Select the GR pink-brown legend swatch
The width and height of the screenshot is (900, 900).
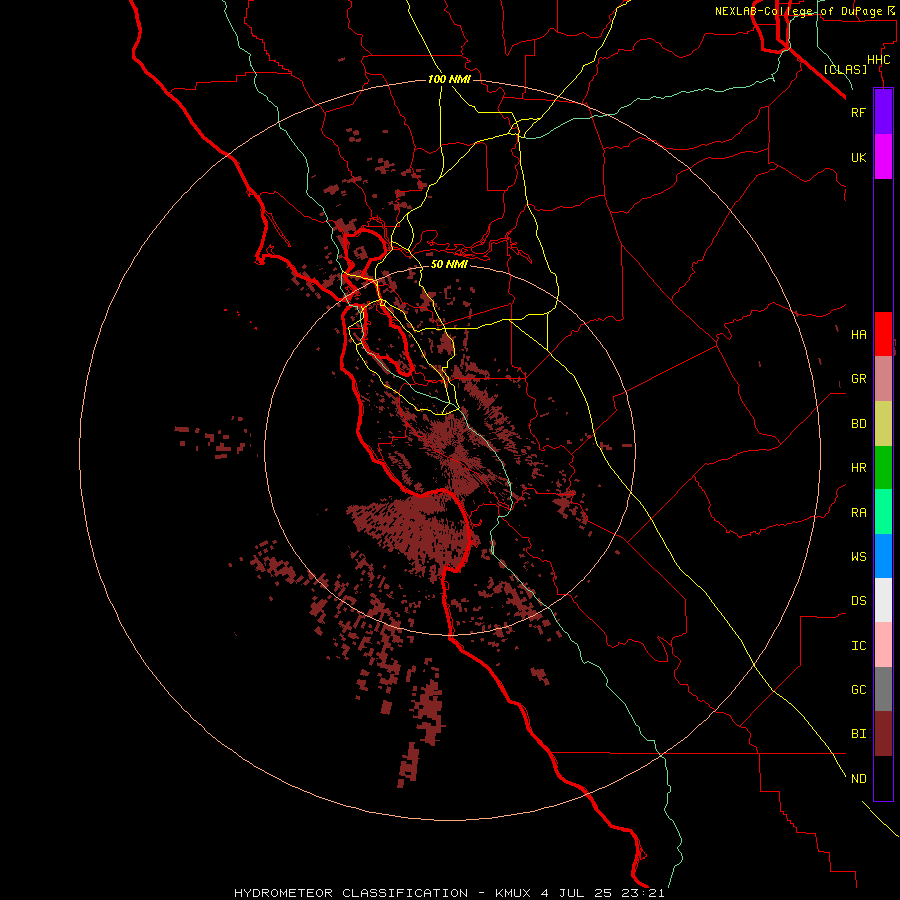(x=883, y=379)
